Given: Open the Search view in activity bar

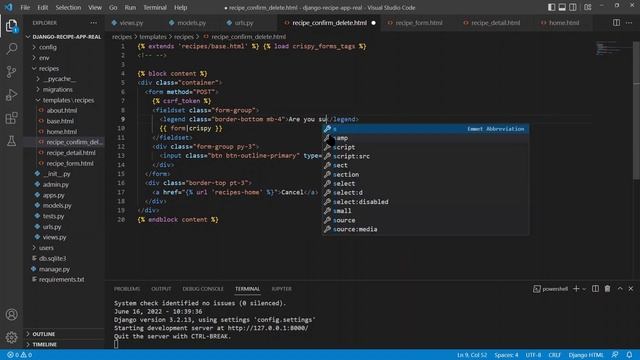Looking at the screenshot, I should tap(11, 49).
